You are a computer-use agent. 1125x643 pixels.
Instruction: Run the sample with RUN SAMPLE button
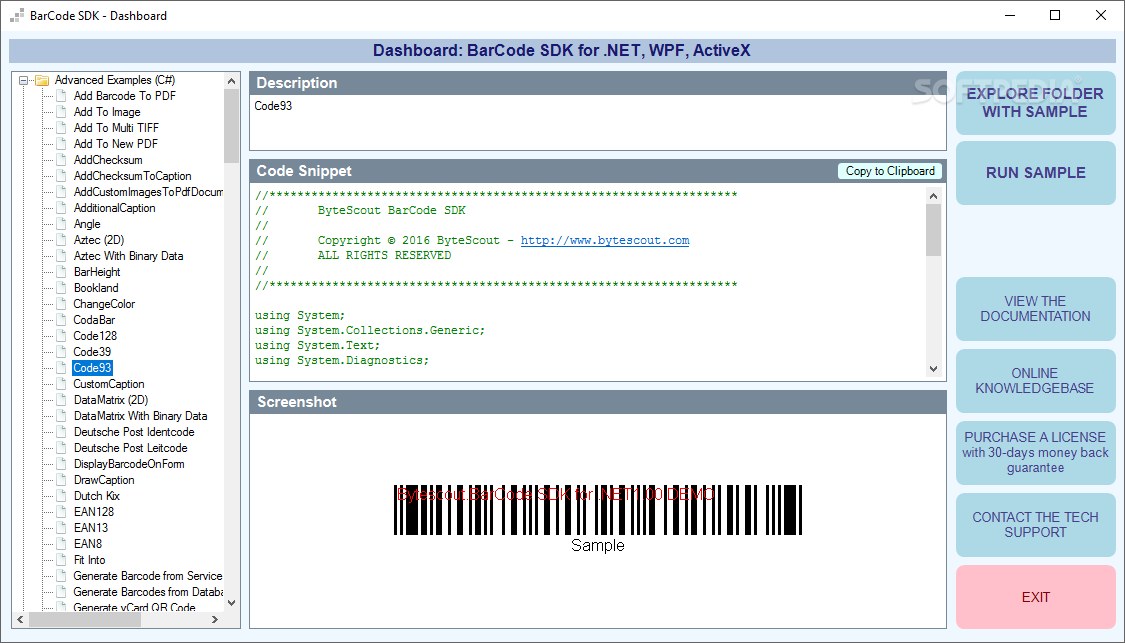click(x=1035, y=173)
